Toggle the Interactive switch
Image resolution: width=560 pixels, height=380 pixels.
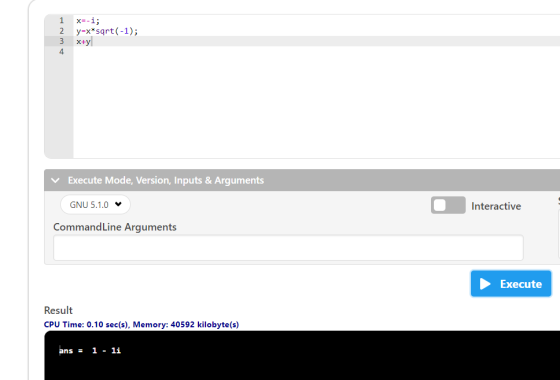pyautogui.click(x=448, y=205)
